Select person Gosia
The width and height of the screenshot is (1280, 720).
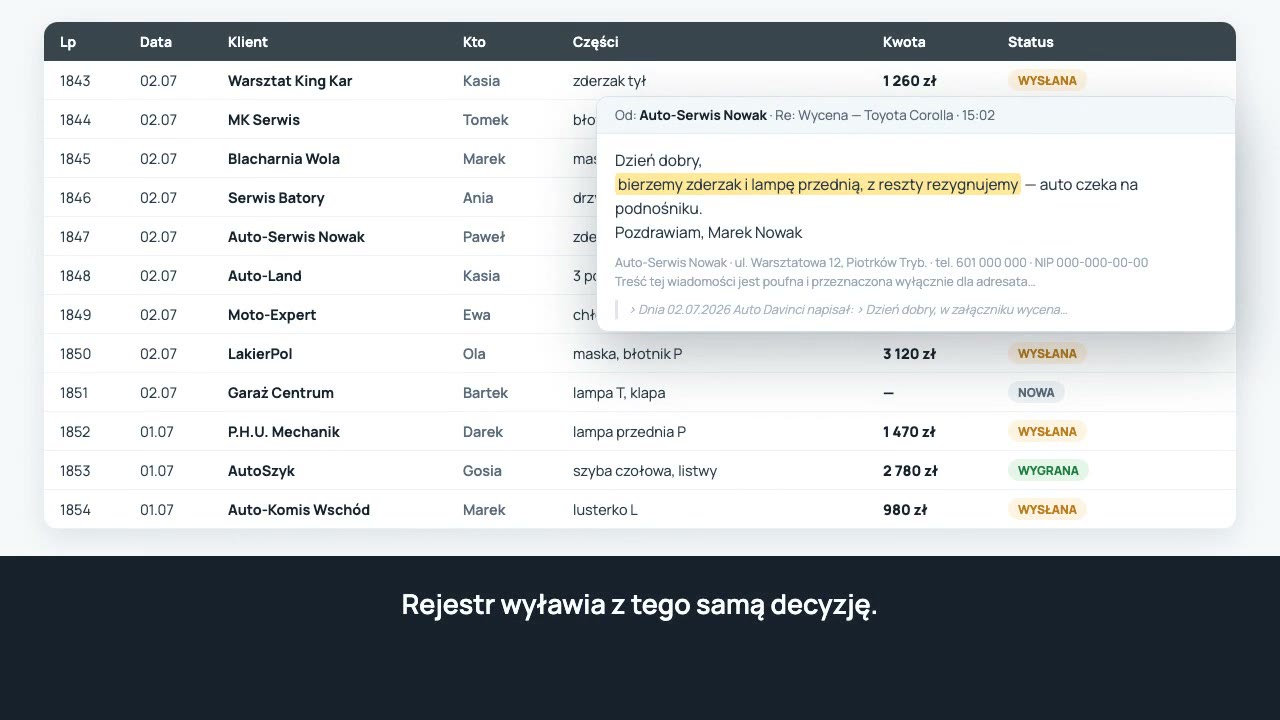click(482, 471)
